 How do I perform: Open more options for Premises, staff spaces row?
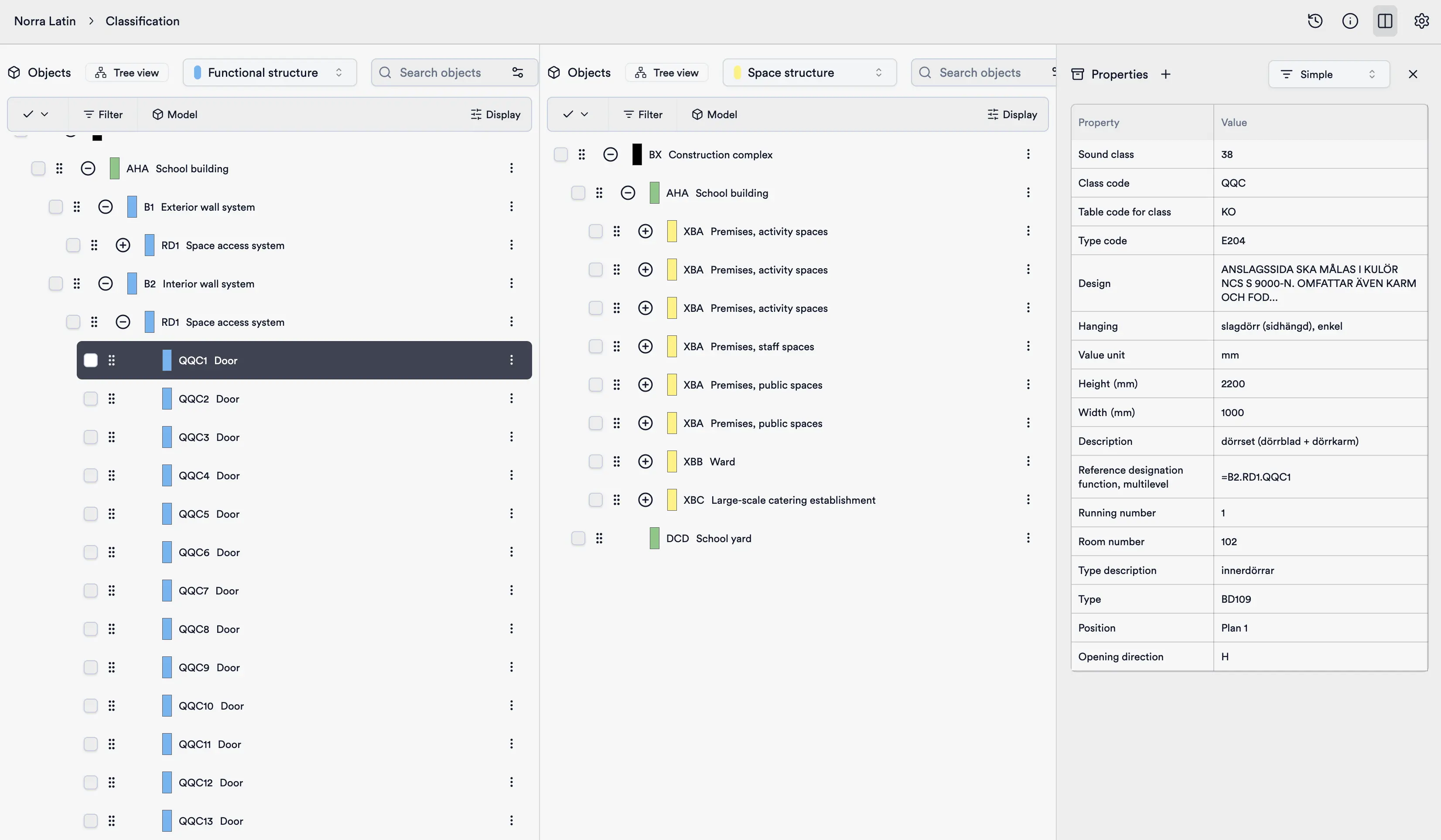click(1028, 346)
